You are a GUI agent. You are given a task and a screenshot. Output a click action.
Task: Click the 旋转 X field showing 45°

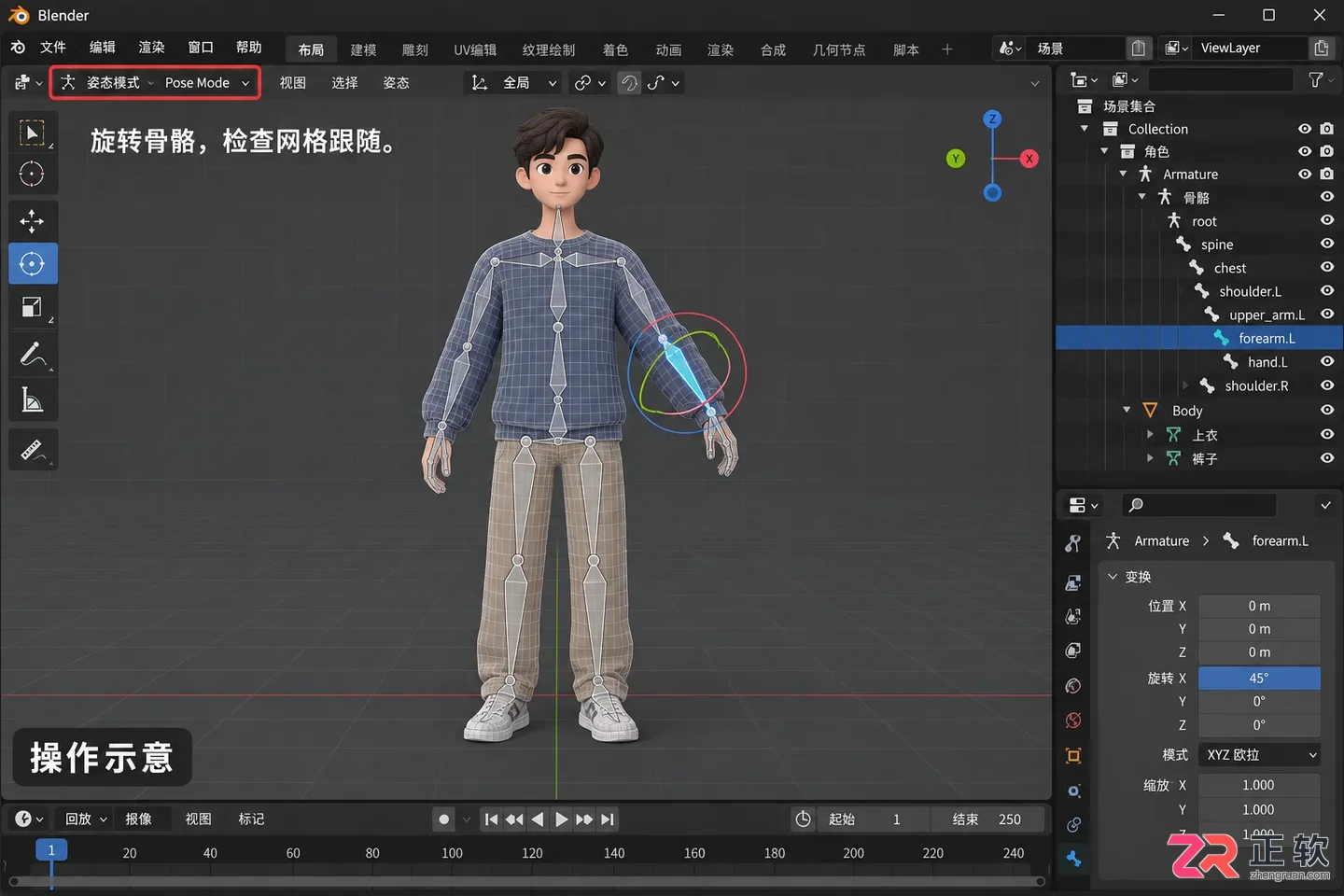click(x=1259, y=679)
